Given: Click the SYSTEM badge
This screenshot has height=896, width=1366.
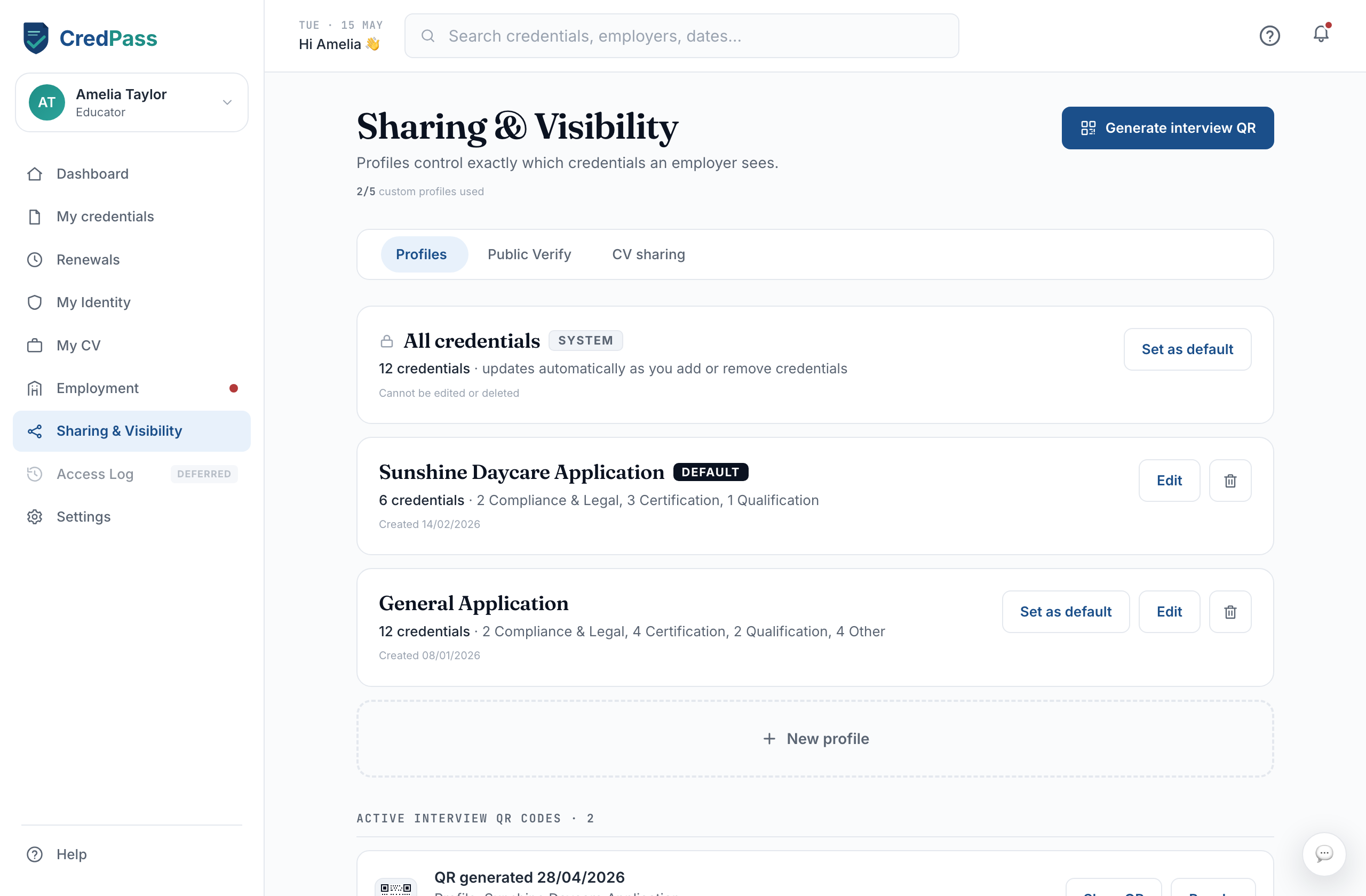Looking at the screenshot, I should (585, 341).
